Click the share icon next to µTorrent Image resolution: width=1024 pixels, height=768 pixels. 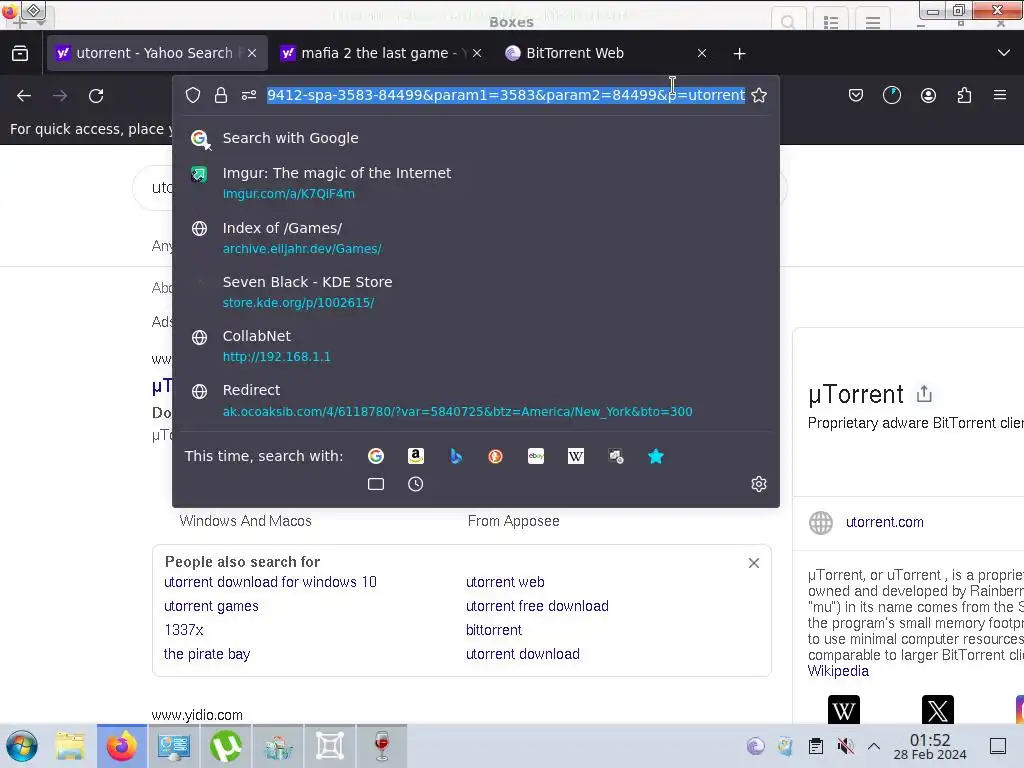pos(923,394)
